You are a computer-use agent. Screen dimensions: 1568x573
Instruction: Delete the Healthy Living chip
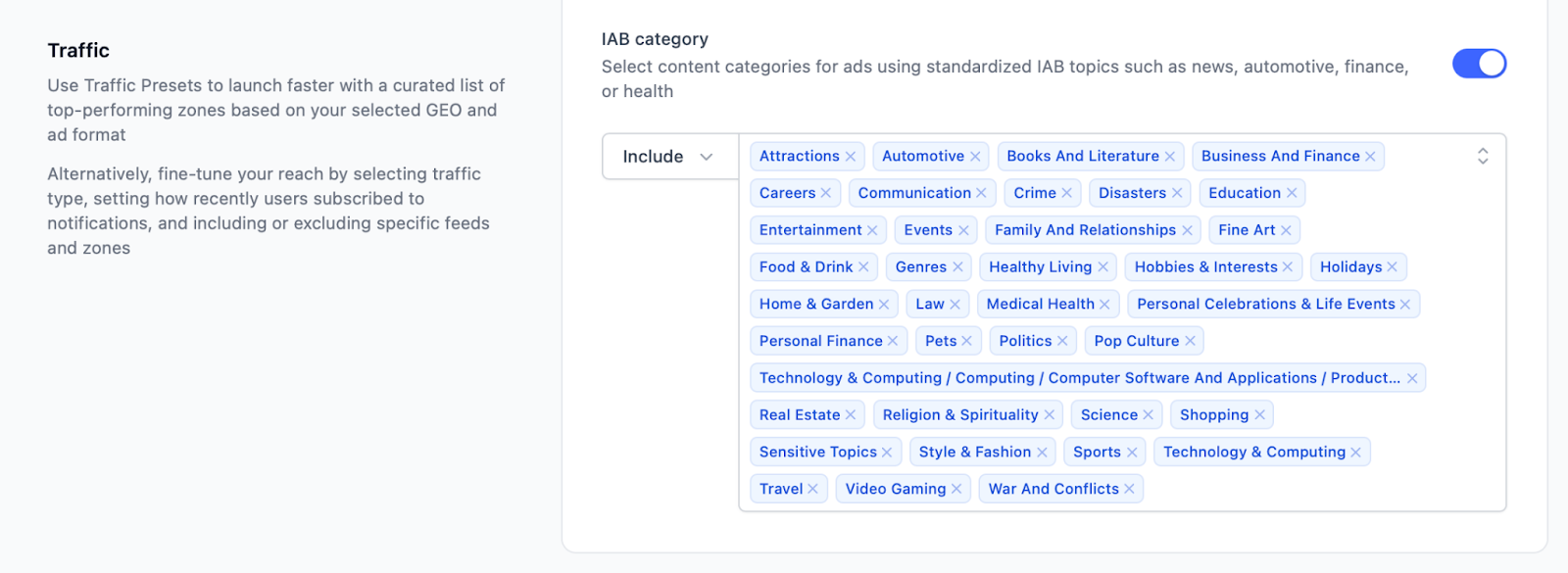tap(1102, 267)
